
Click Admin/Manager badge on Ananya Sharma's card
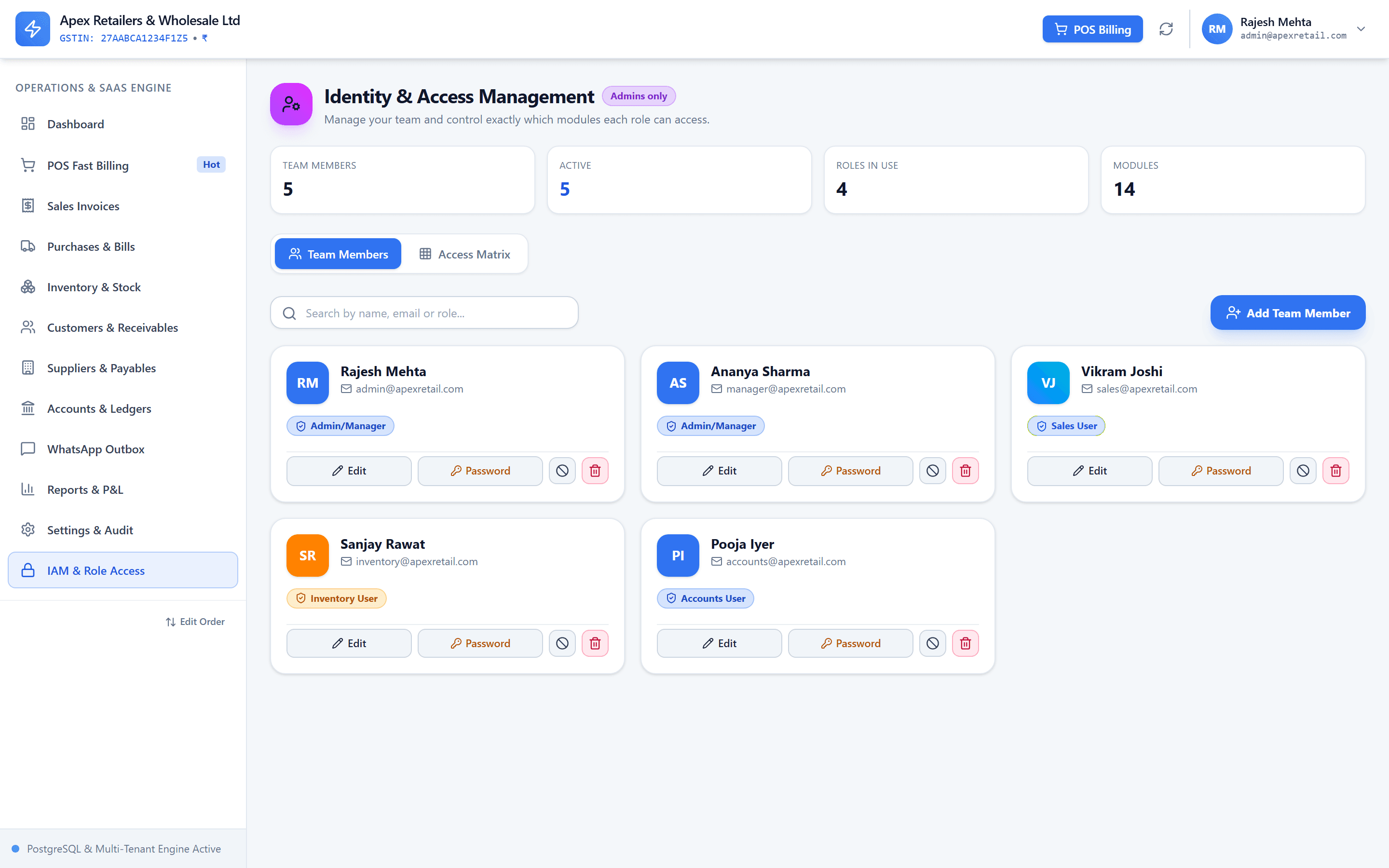tap(710, 426)
